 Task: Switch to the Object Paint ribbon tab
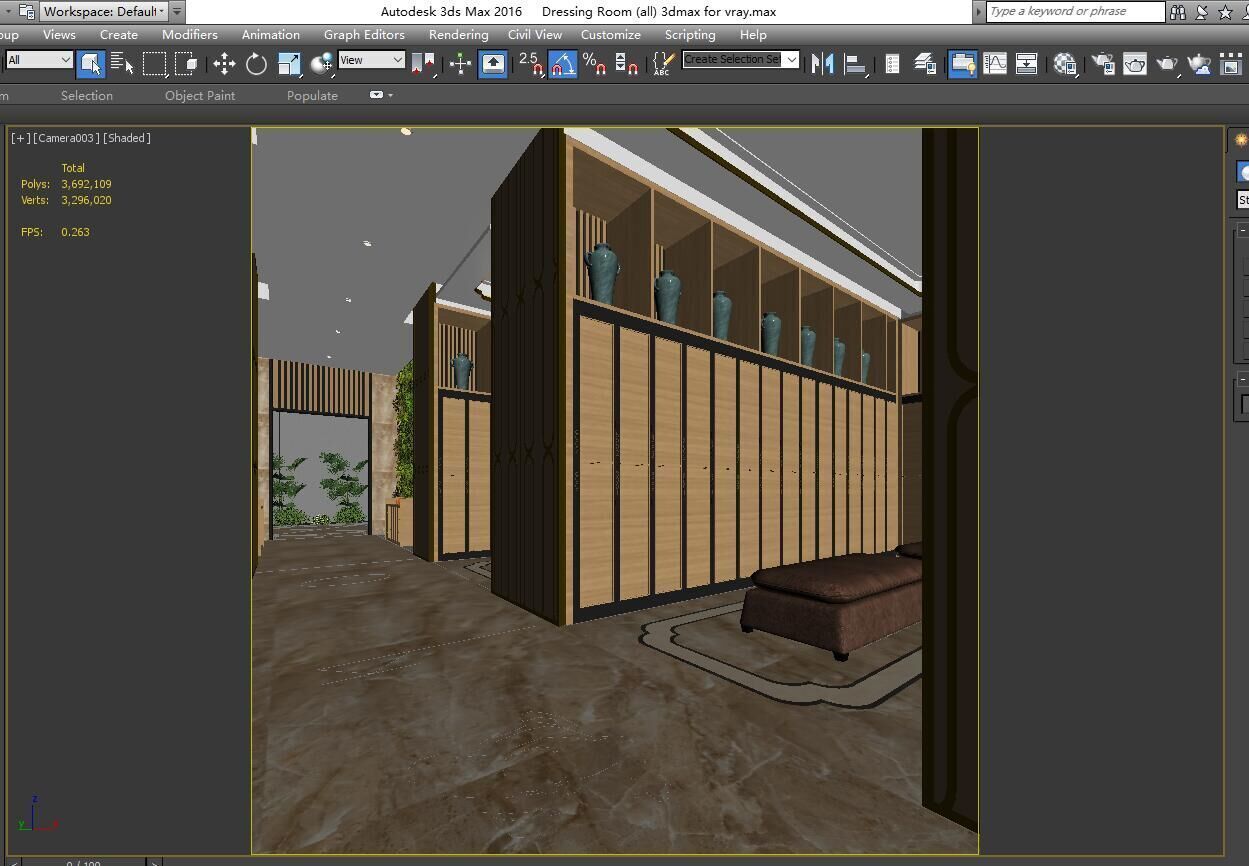point(200,96)
